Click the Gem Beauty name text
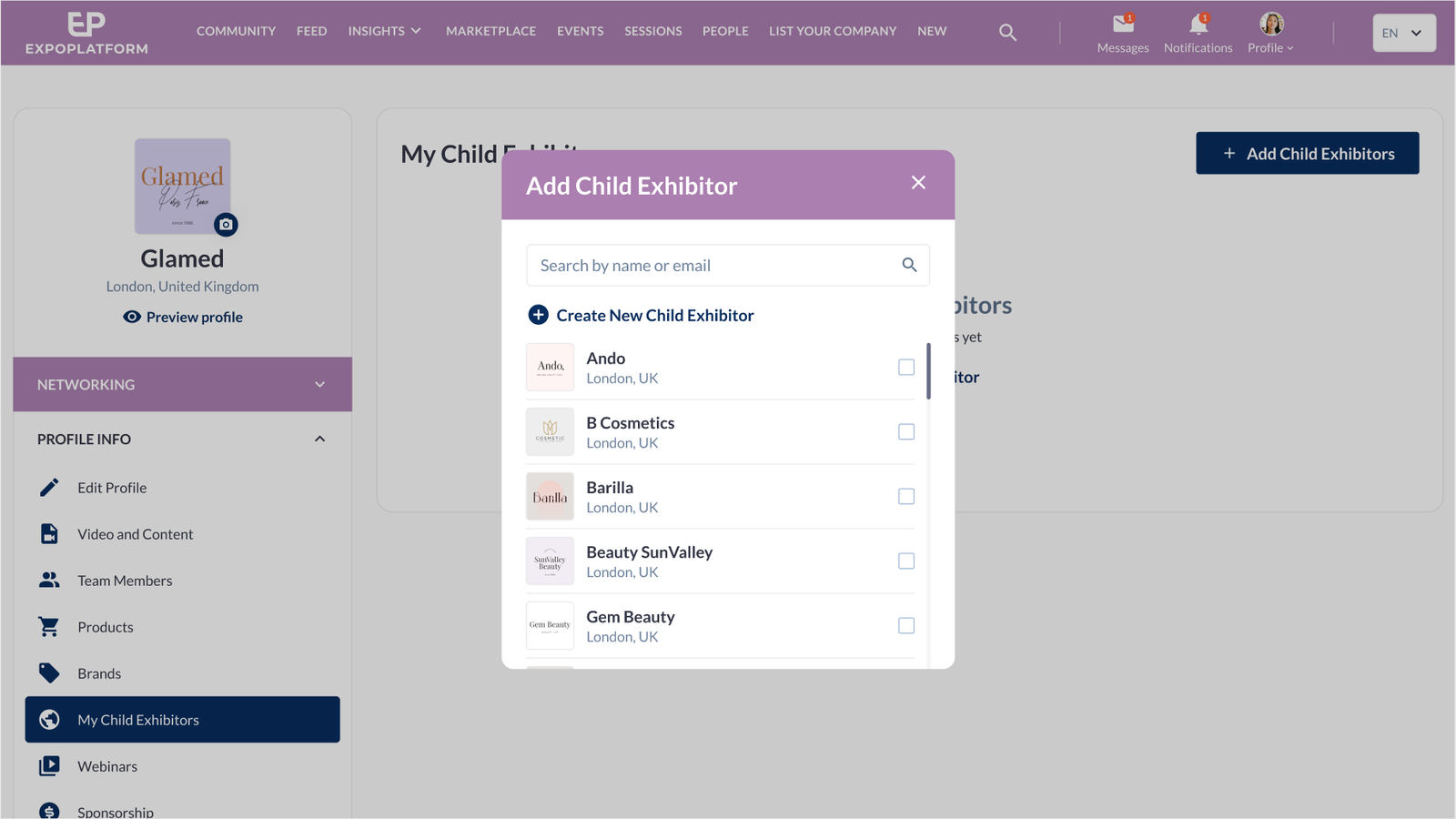This screenshot has height=819, width=1456. click(631, 616)
